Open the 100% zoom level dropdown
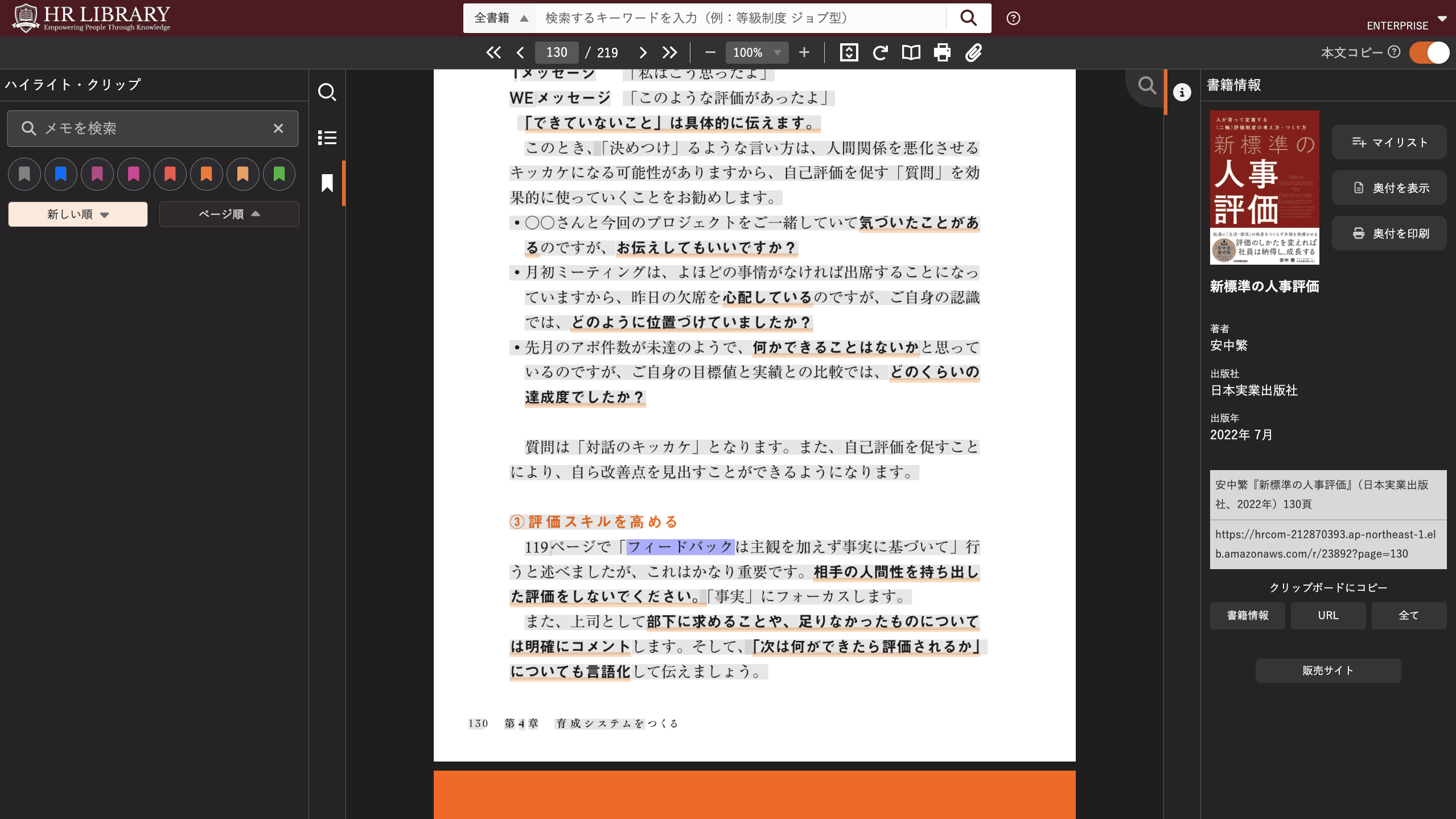The image size is (1456, 819). (x=756, y=52)
